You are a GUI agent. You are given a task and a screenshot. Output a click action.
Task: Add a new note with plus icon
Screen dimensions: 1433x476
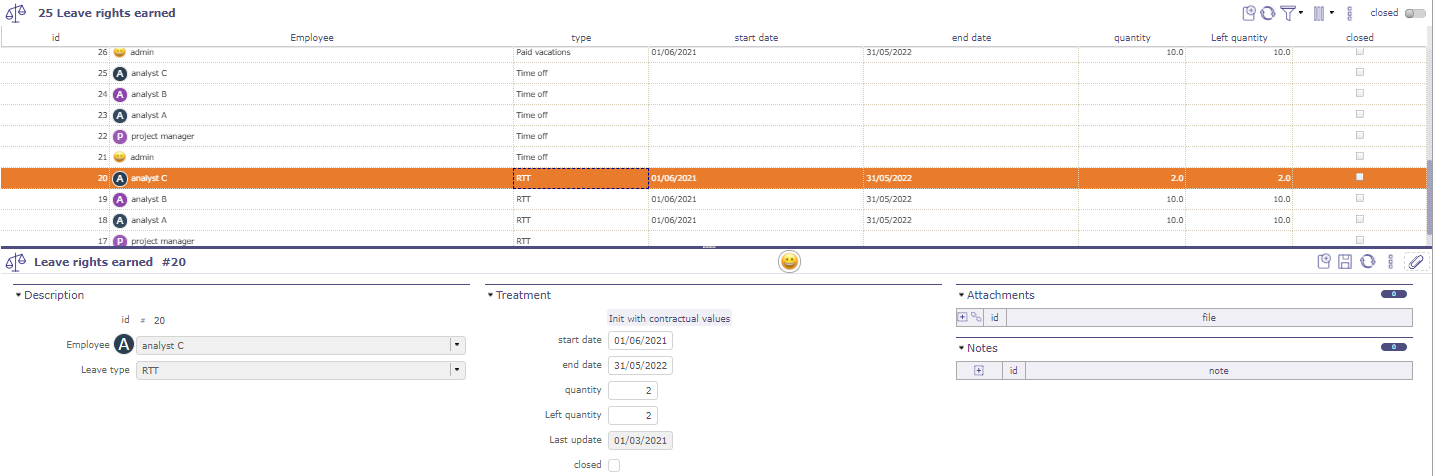tap(979, 371)
